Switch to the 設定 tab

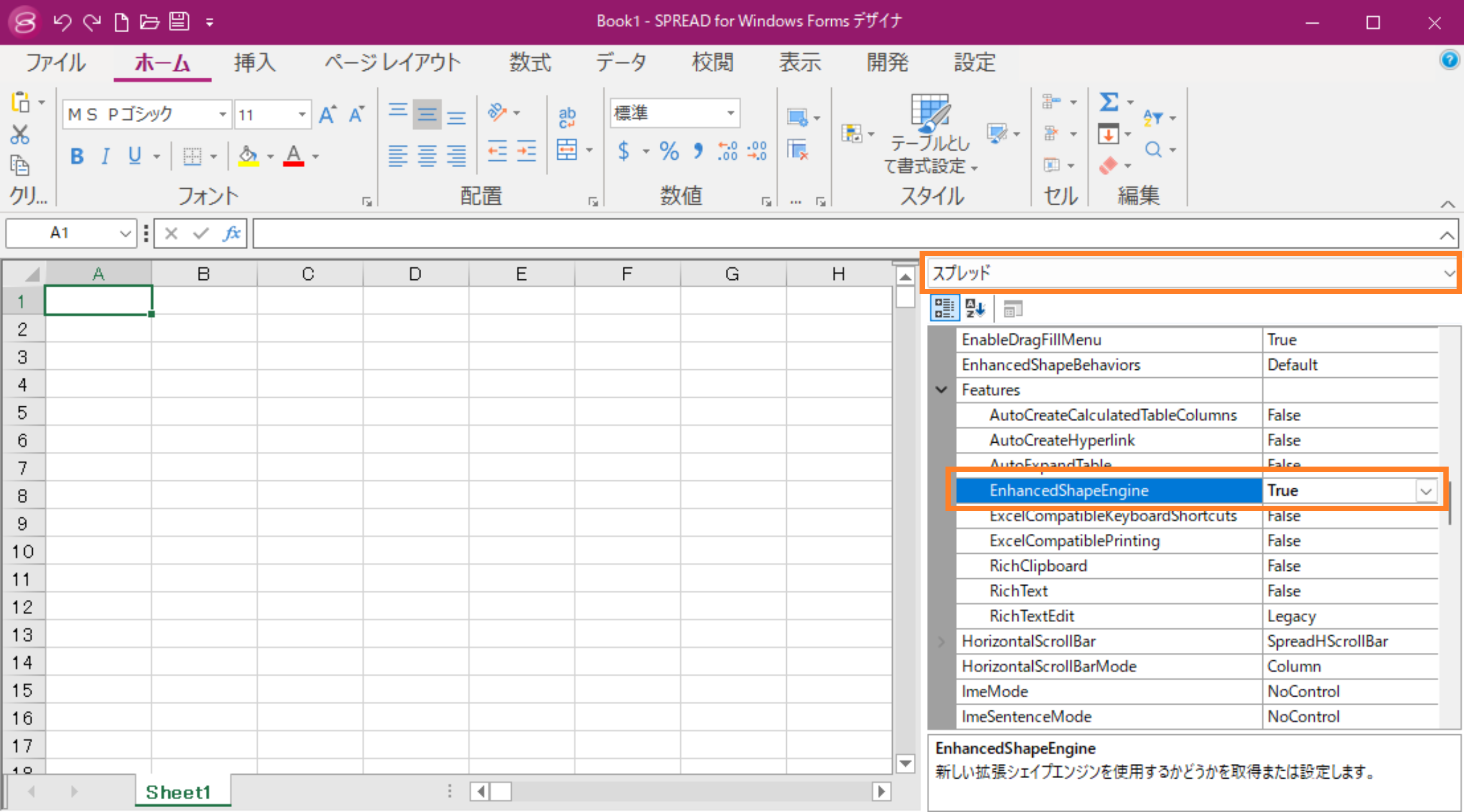(x=975, y=62)
